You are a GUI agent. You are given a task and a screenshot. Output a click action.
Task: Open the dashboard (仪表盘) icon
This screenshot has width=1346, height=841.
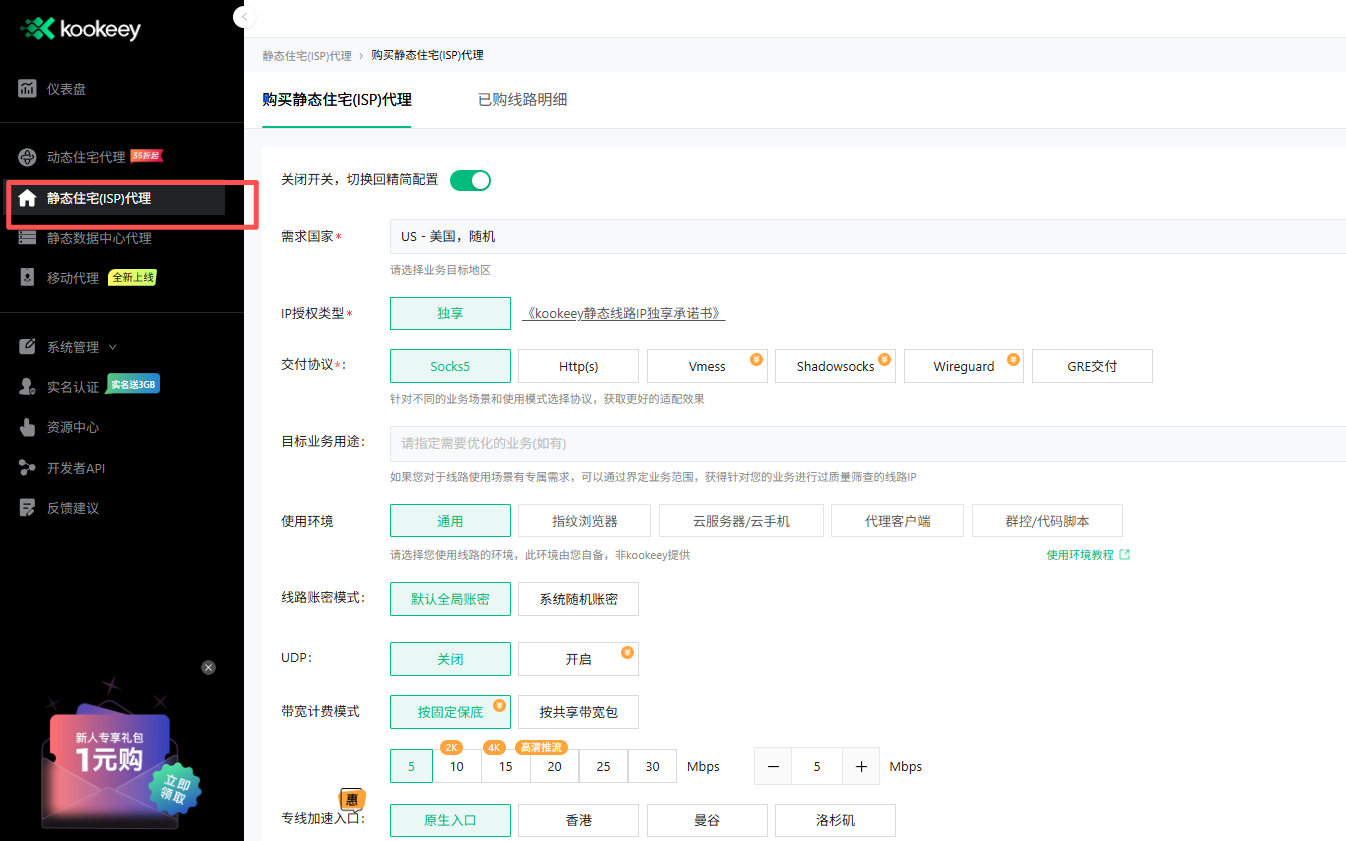[x=28, y=89]
